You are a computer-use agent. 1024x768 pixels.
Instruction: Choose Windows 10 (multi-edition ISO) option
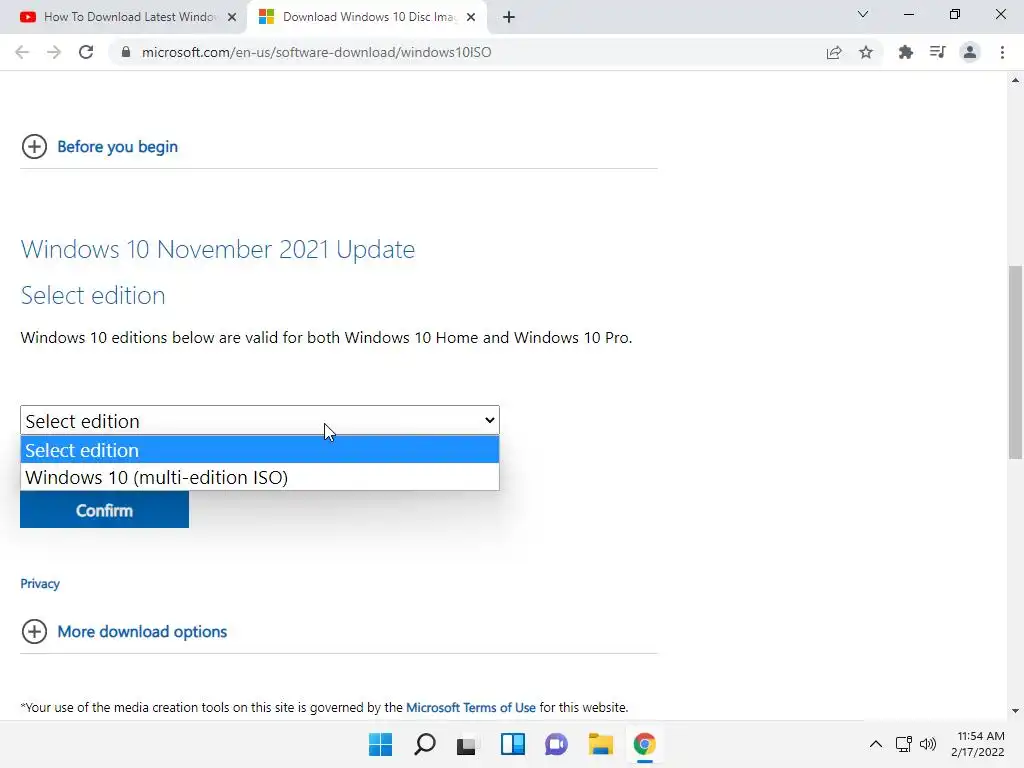260,477
